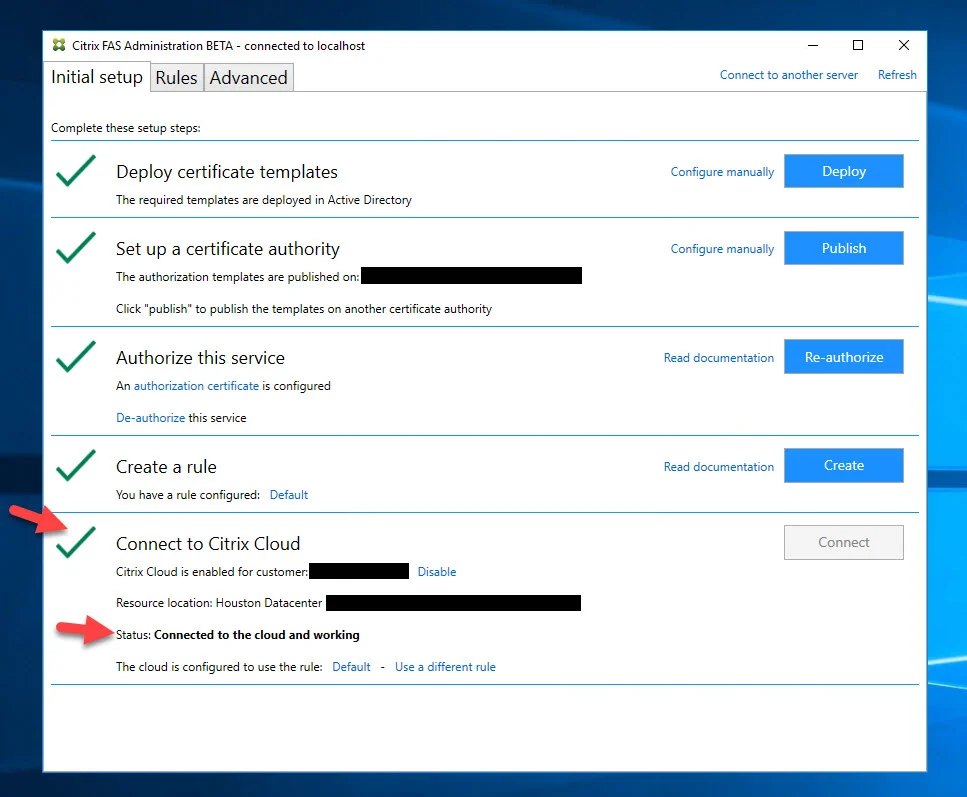Click the 'Set up a certificate authority' heading
Screen dimensions: 967x797
[228, 249]
